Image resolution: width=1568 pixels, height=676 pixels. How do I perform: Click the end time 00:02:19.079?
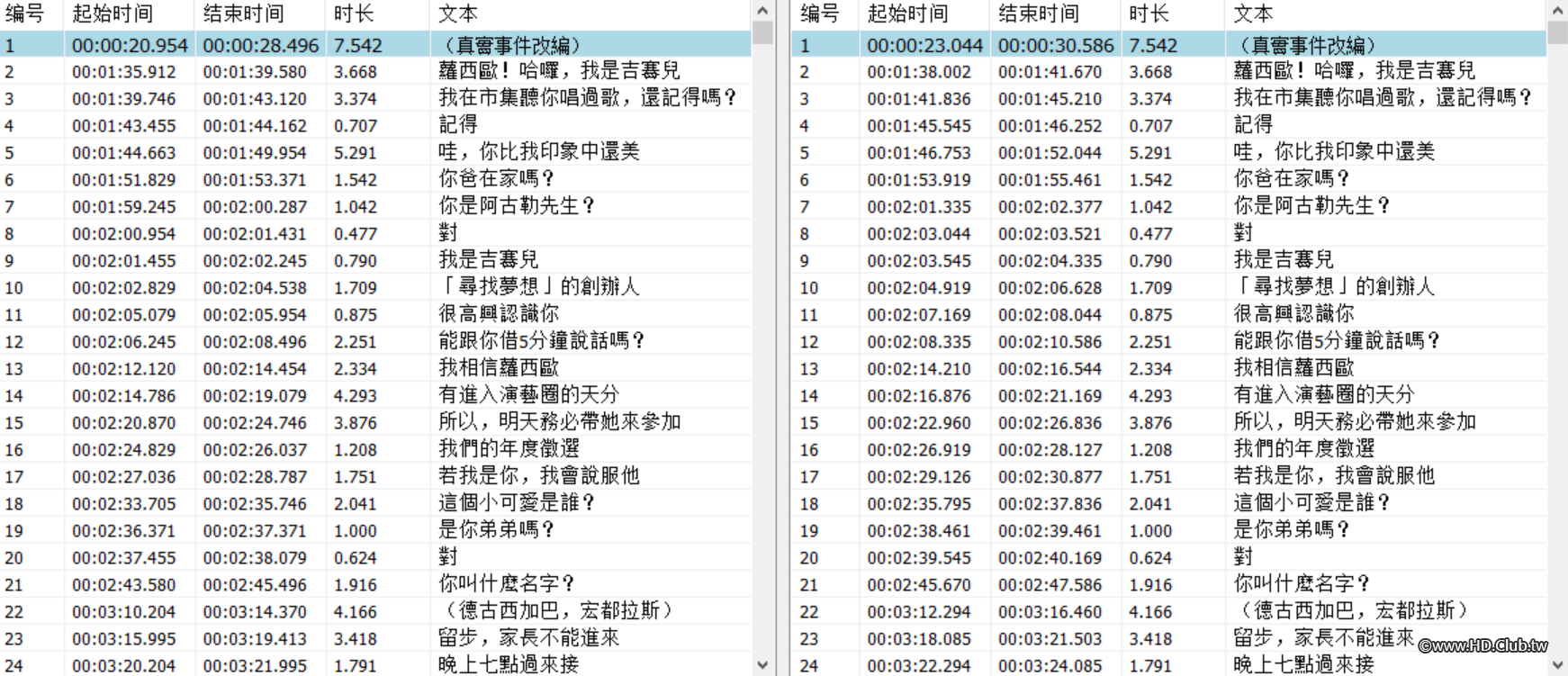tap(255, 396)
